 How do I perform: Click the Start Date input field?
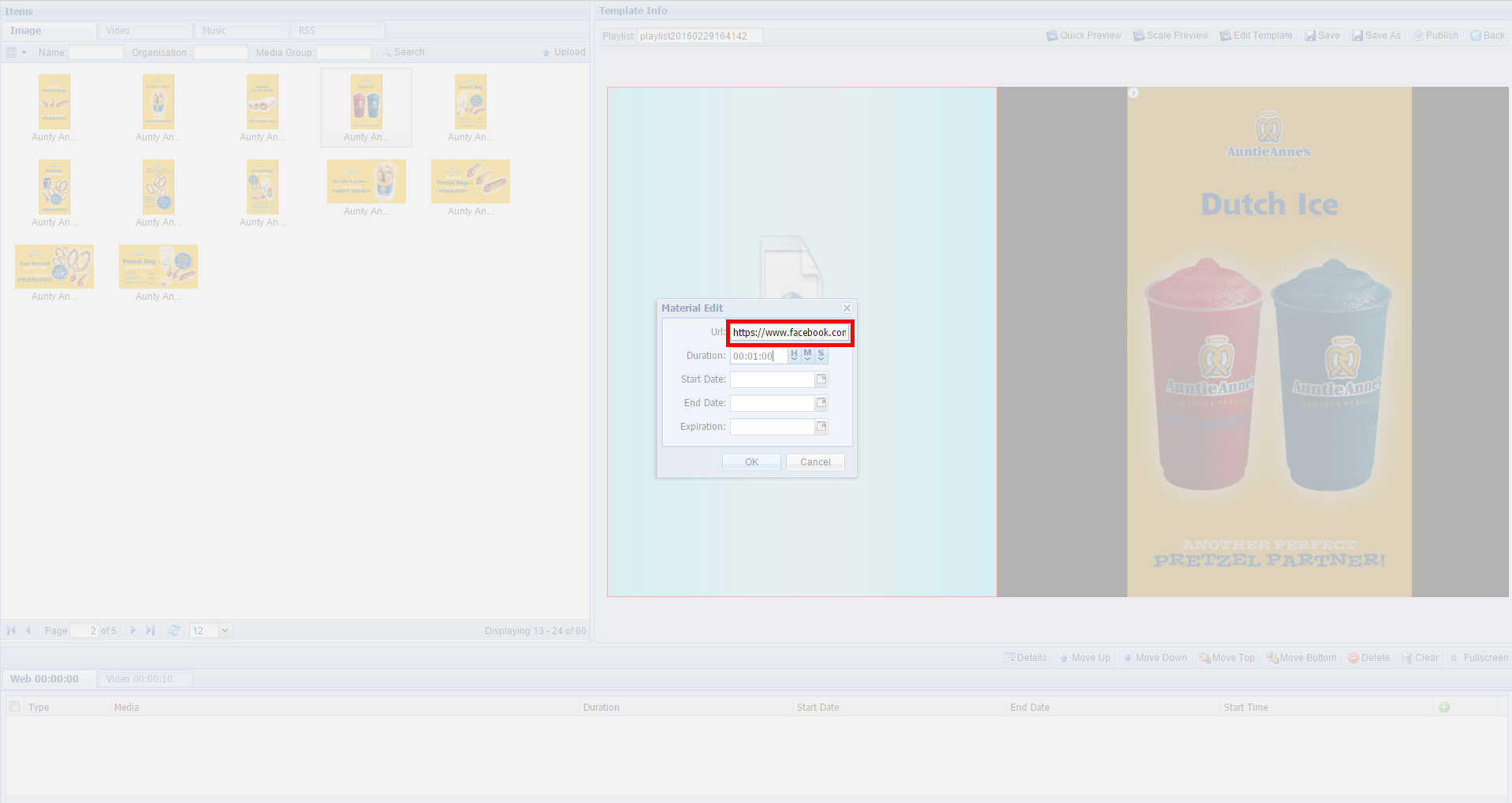[773, 379]
